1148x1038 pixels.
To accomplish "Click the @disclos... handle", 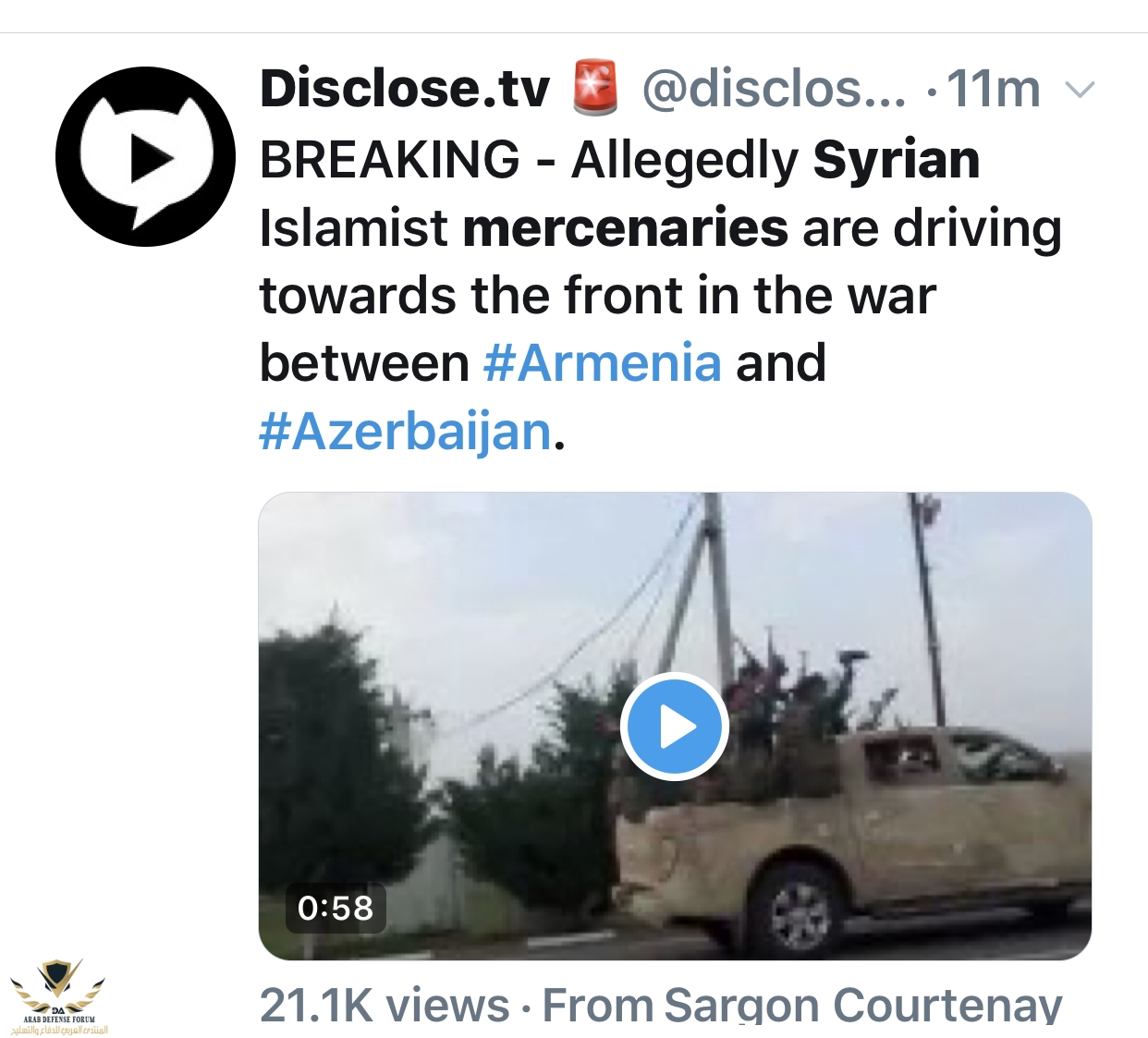I will [x=774, y=89].
